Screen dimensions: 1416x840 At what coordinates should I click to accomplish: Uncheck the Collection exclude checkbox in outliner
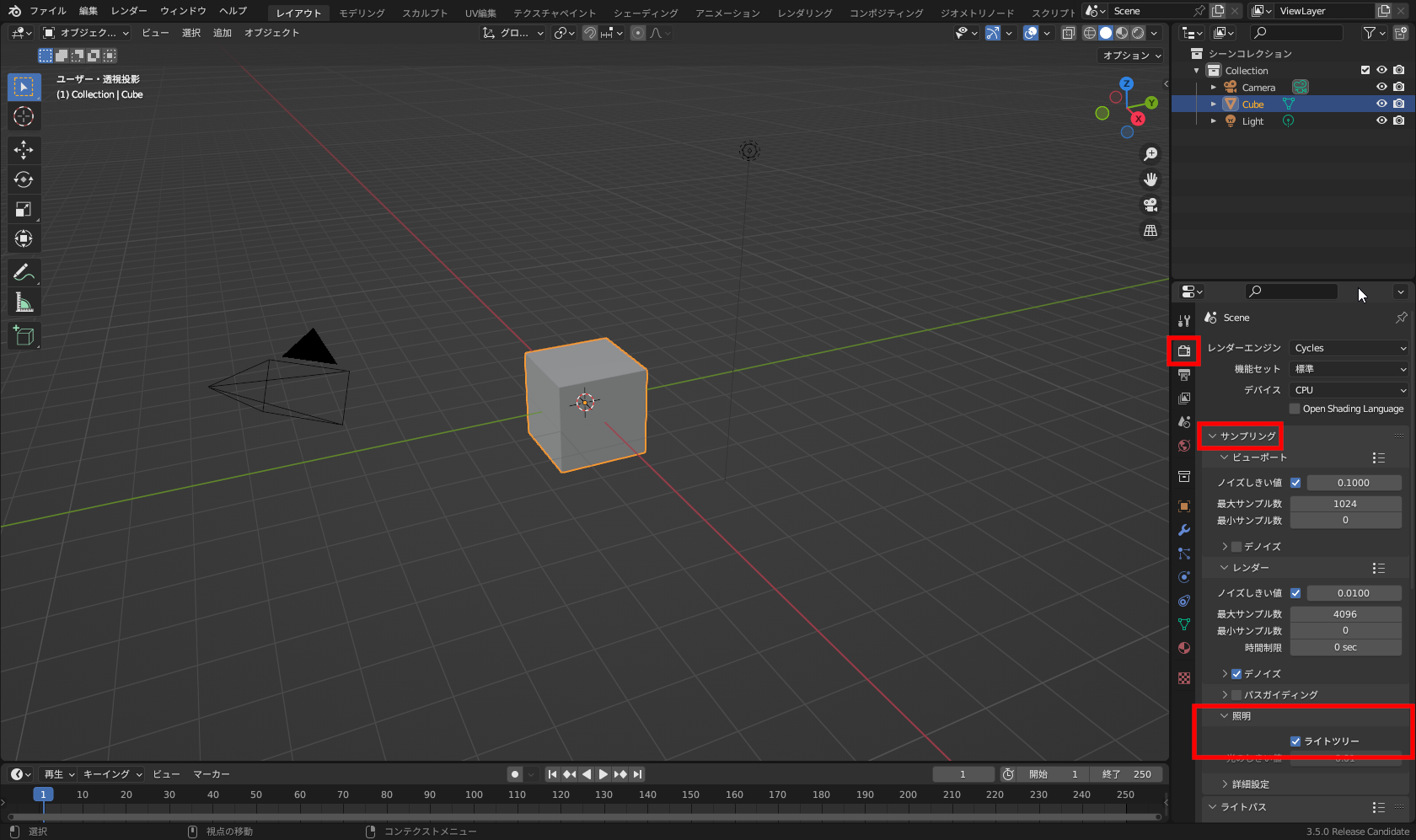(1365, 70)
